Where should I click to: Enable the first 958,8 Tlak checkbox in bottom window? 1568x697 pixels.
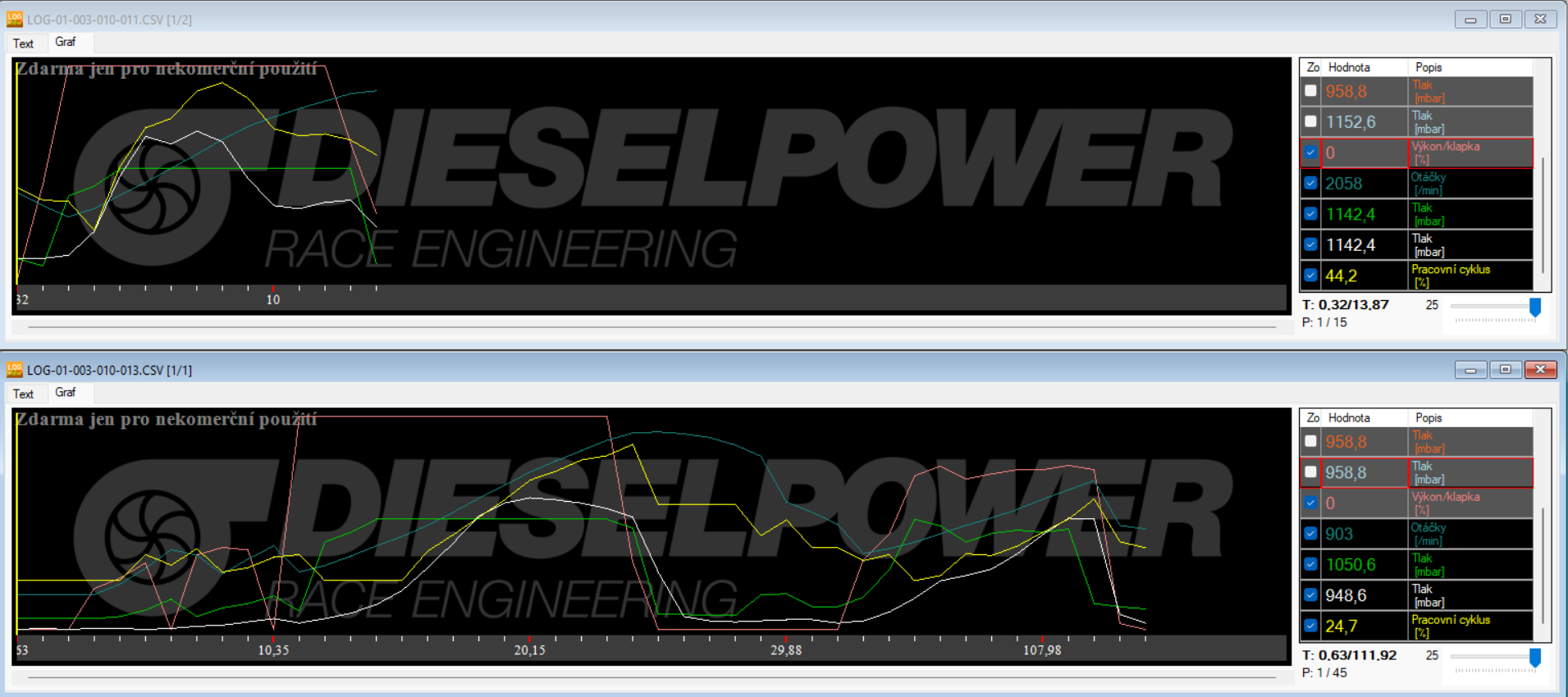[1310, 441]
